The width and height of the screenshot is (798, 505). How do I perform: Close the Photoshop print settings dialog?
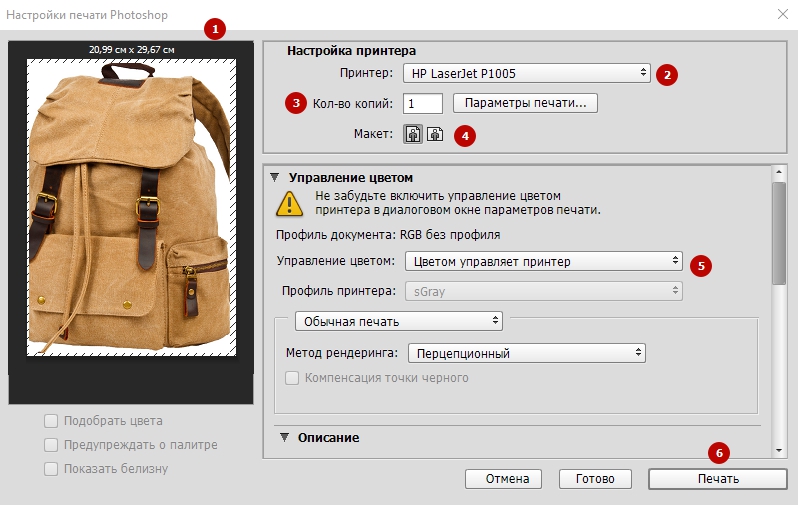tap(781, 15)
